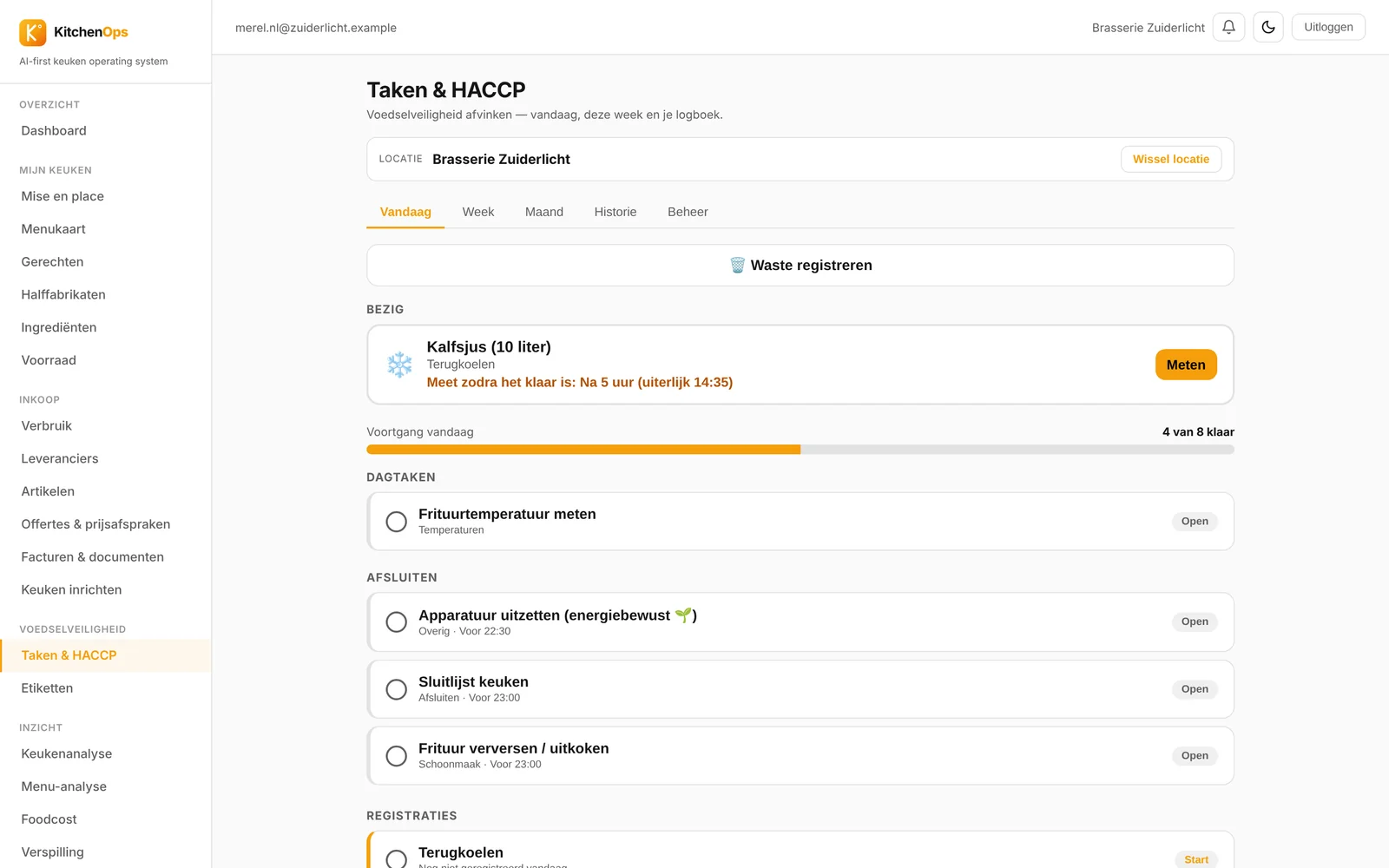
Task: Open Menu-analyse in sidebar
Action: pyautogui.click(x=64, y=786)
